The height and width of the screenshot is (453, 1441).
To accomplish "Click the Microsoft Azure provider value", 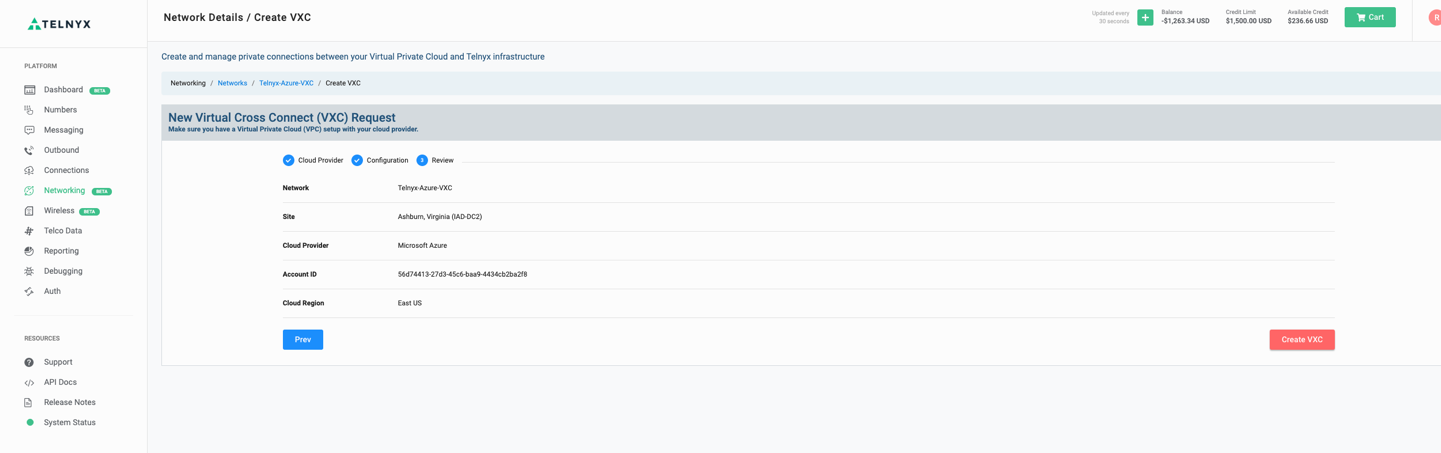I will 422,245.
